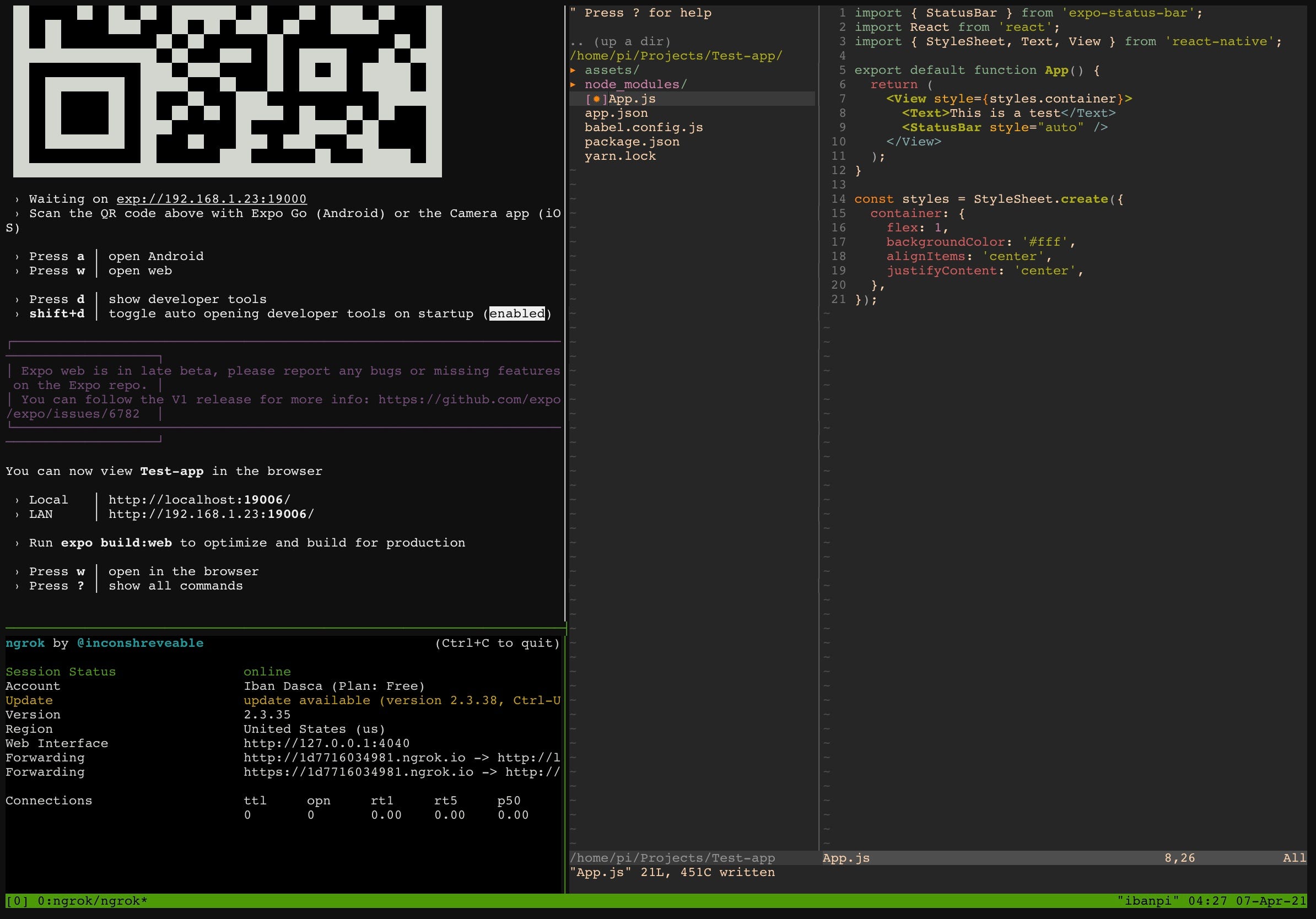This screenshot has width=1316, height=919.
Task: Open package.json in the file tree
Action: (632, 142)
